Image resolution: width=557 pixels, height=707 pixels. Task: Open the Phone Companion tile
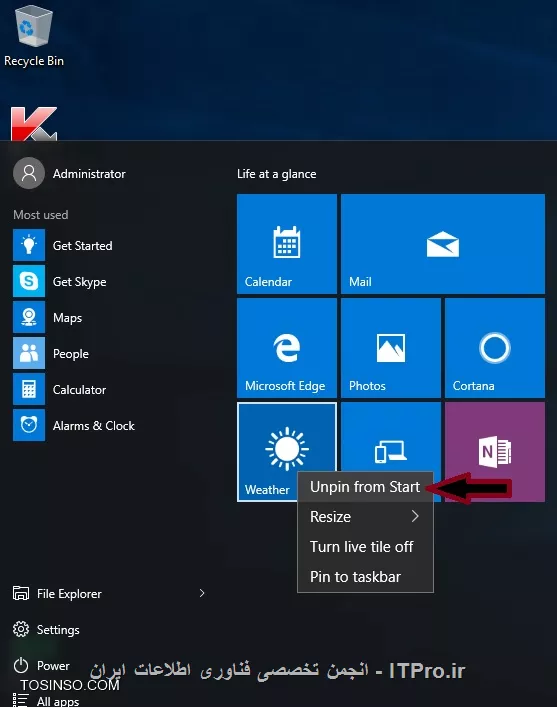391,437
